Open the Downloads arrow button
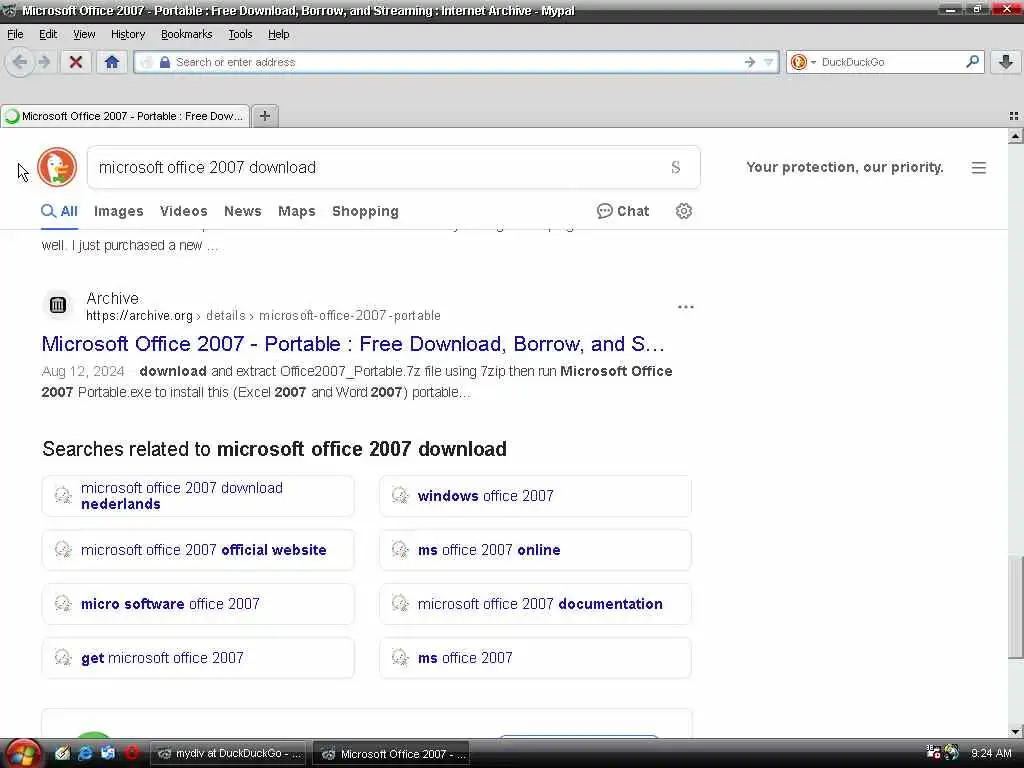 1006,62
